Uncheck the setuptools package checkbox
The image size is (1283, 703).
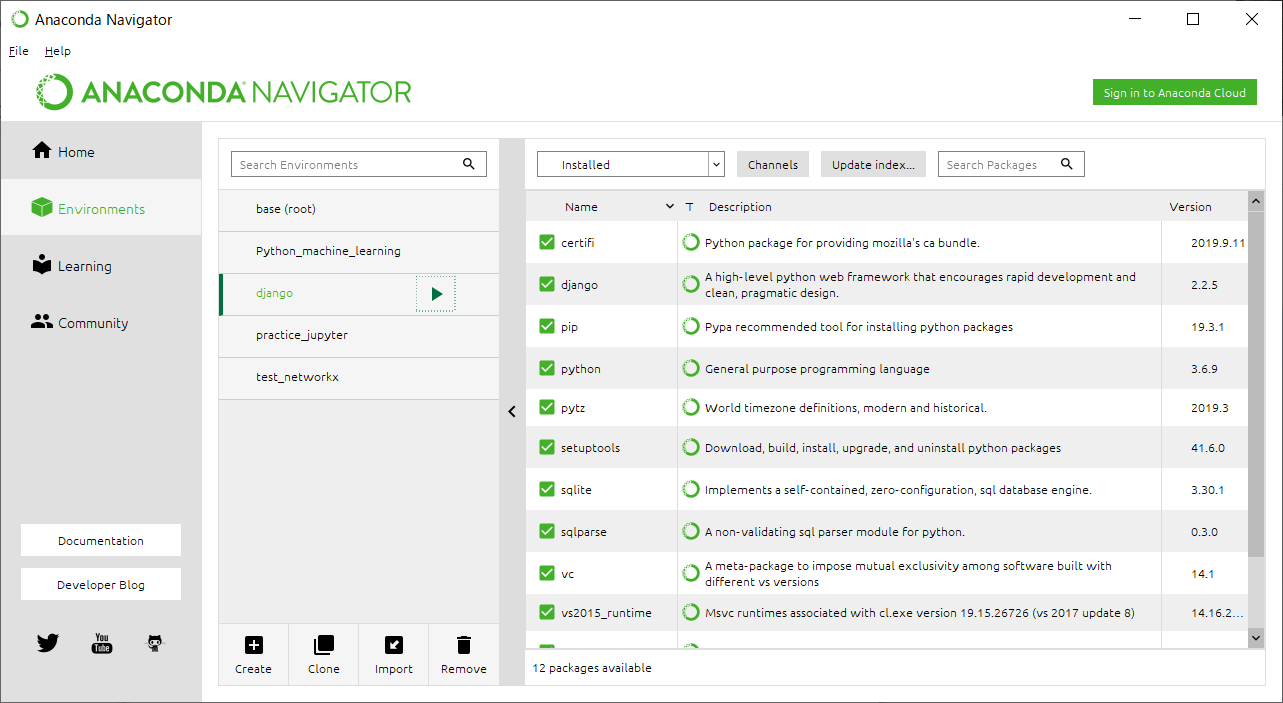[546, 447]
